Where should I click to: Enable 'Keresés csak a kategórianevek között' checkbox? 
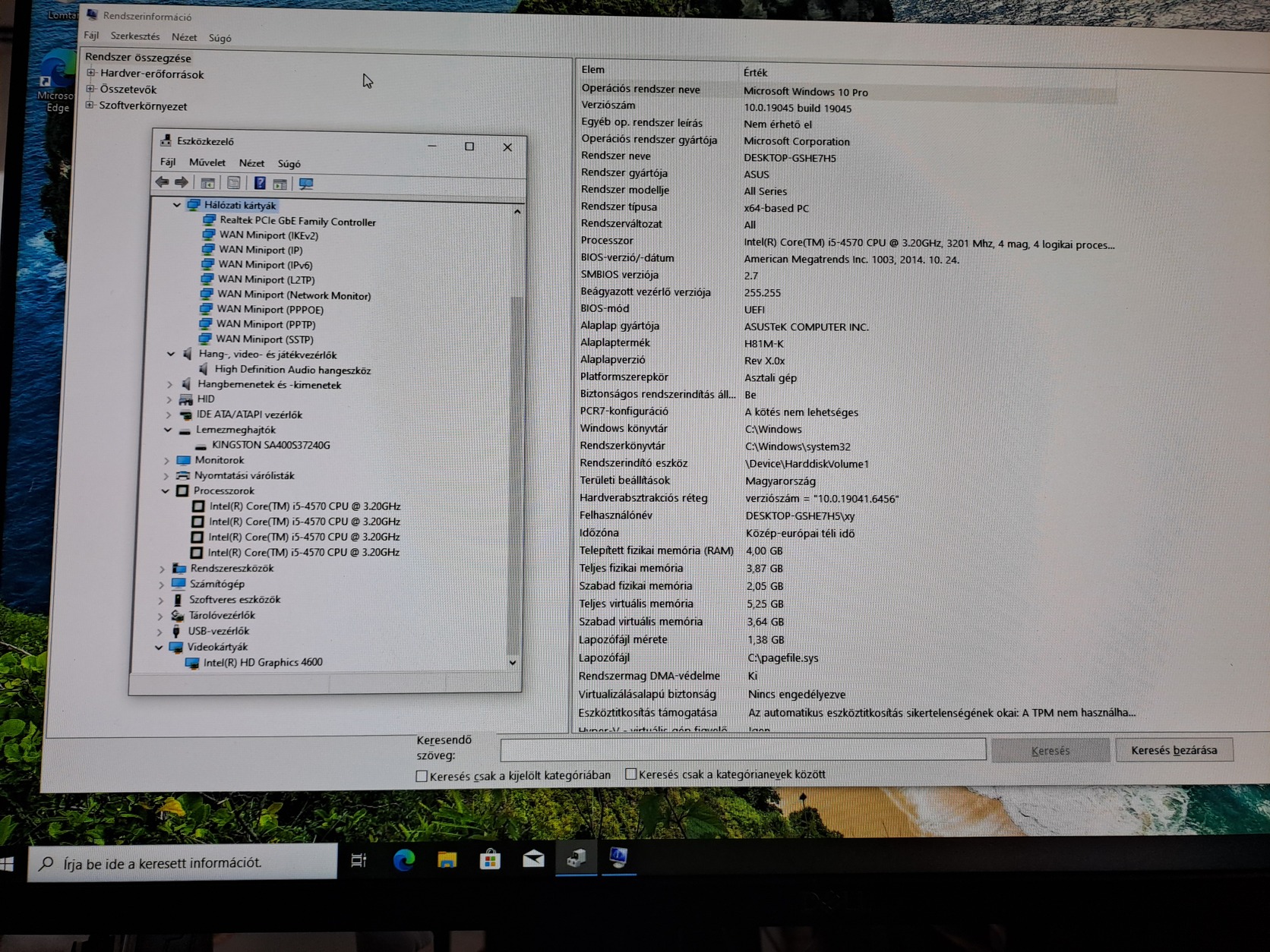(630, 774)
